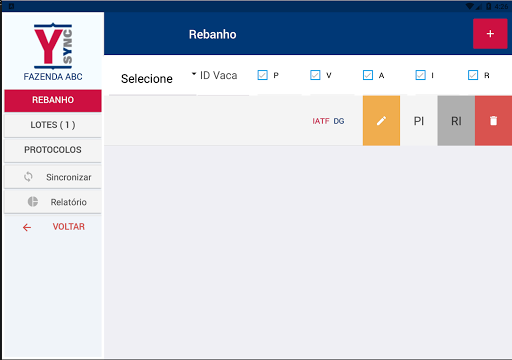Tap the Relatório pie chart icon
The width and height of the screenshot is (512, 360).
tap(33, 202)
